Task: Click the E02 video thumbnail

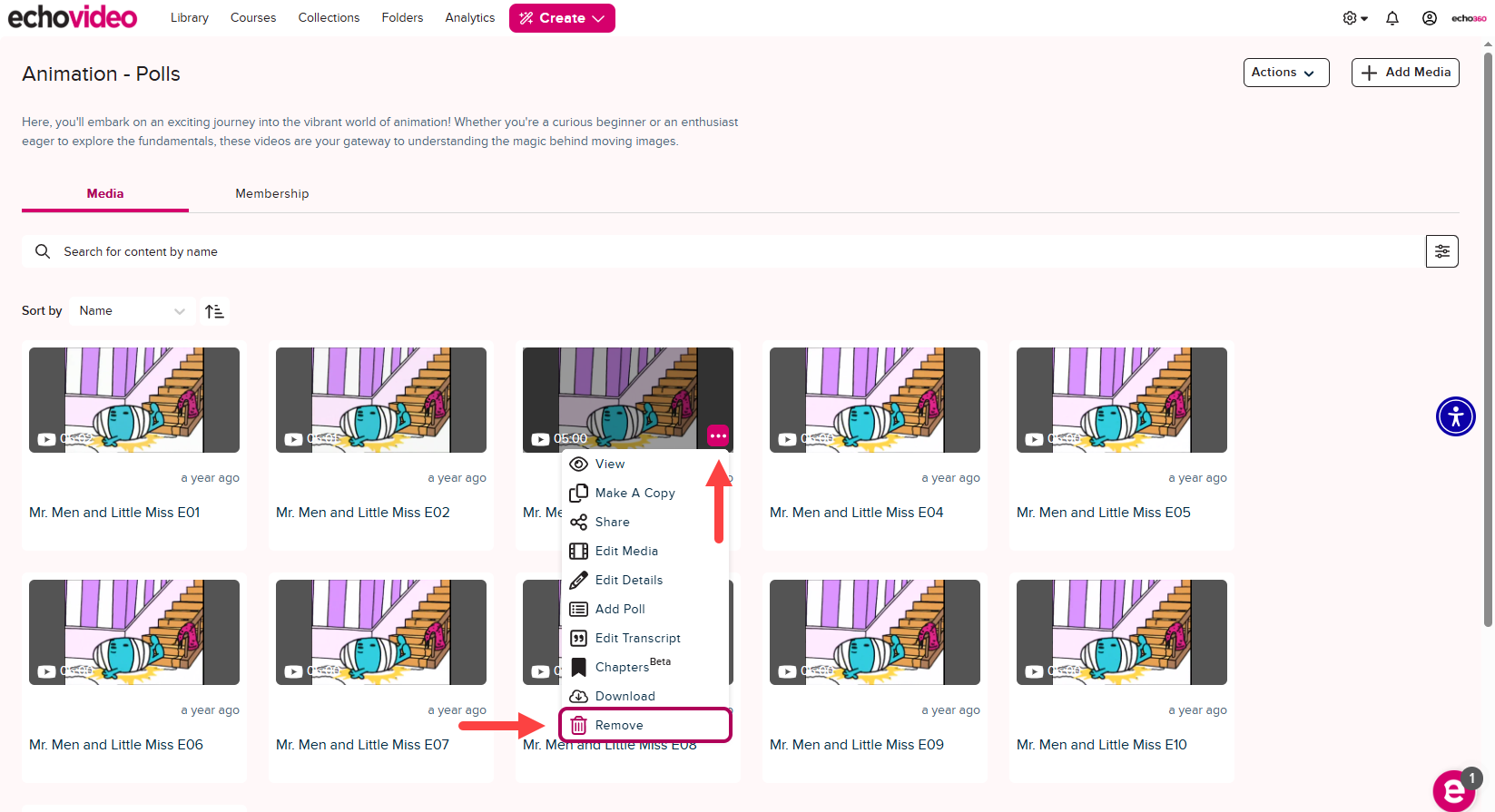Action: (381, 400)
